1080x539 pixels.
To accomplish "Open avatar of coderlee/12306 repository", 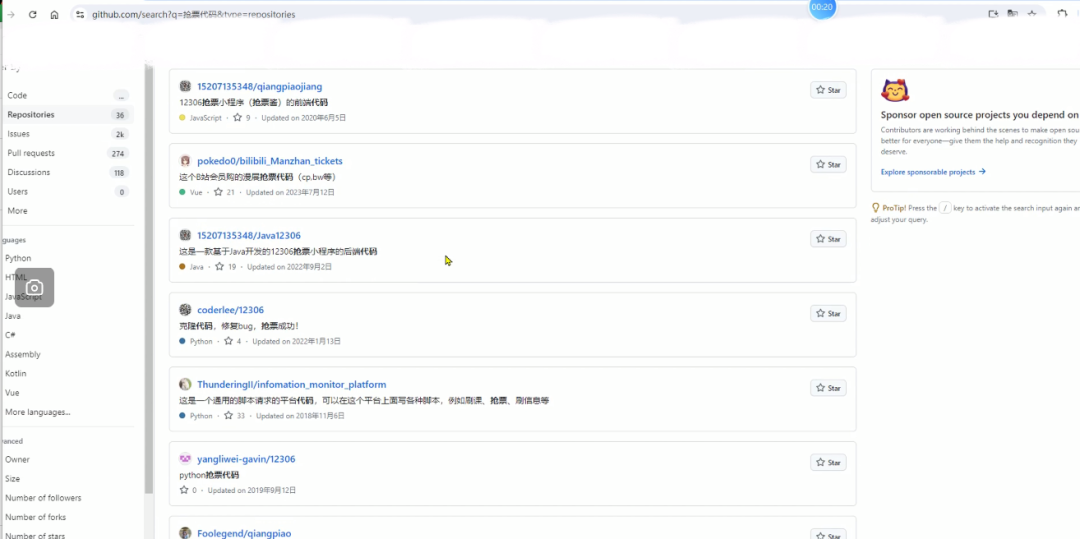I will [185, 310].
